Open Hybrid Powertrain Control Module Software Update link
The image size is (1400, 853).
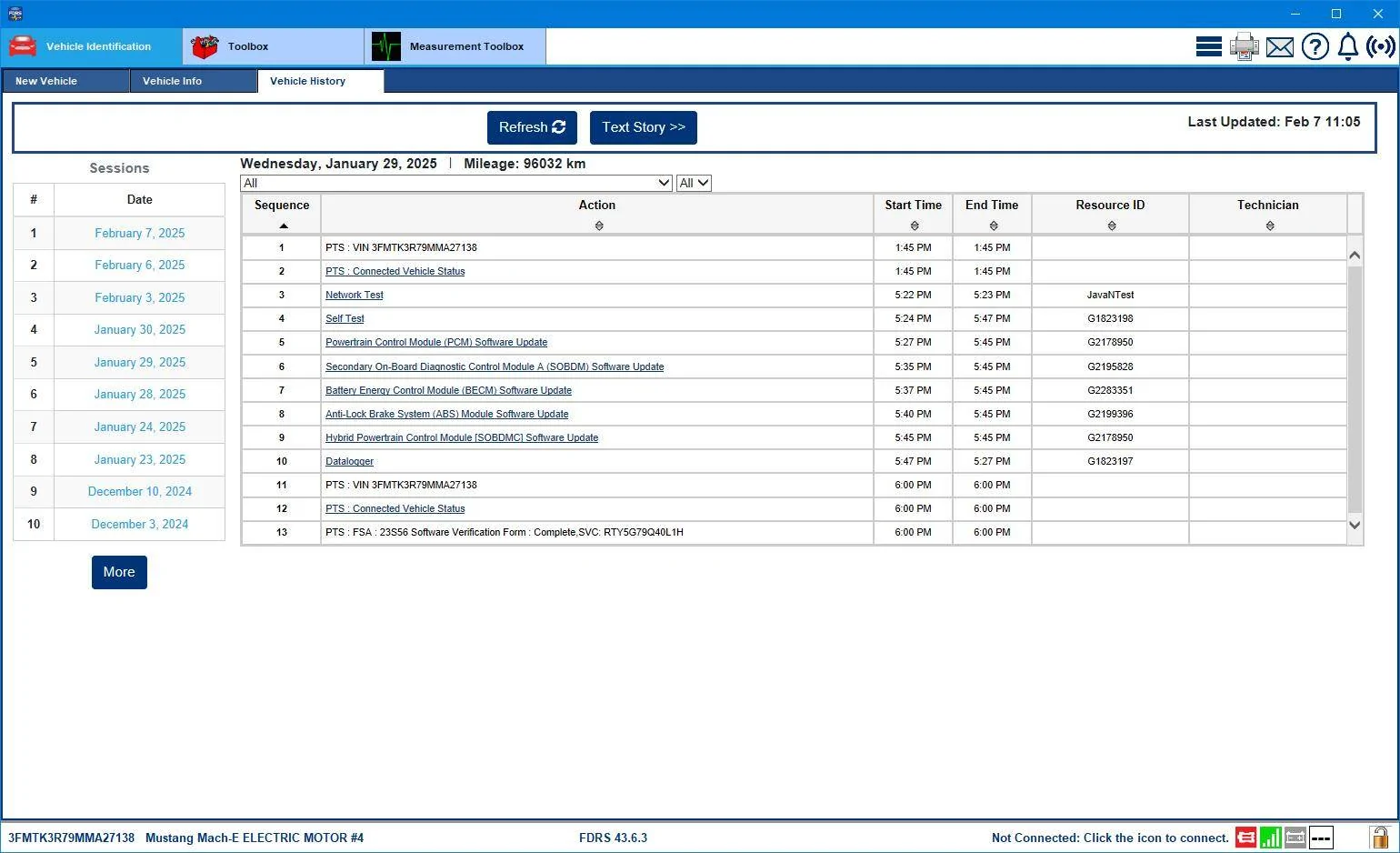click(462, 437)
